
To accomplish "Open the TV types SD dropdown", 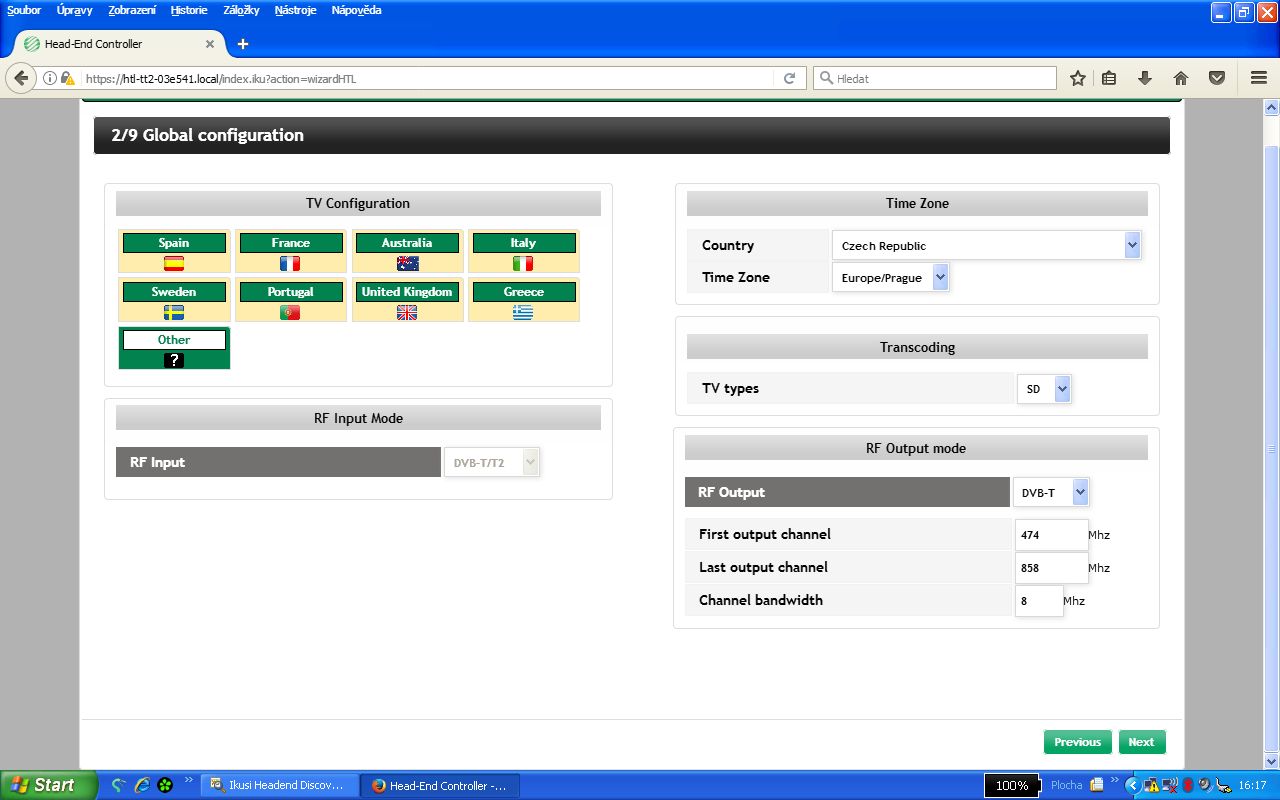I will coord(1043,388).
